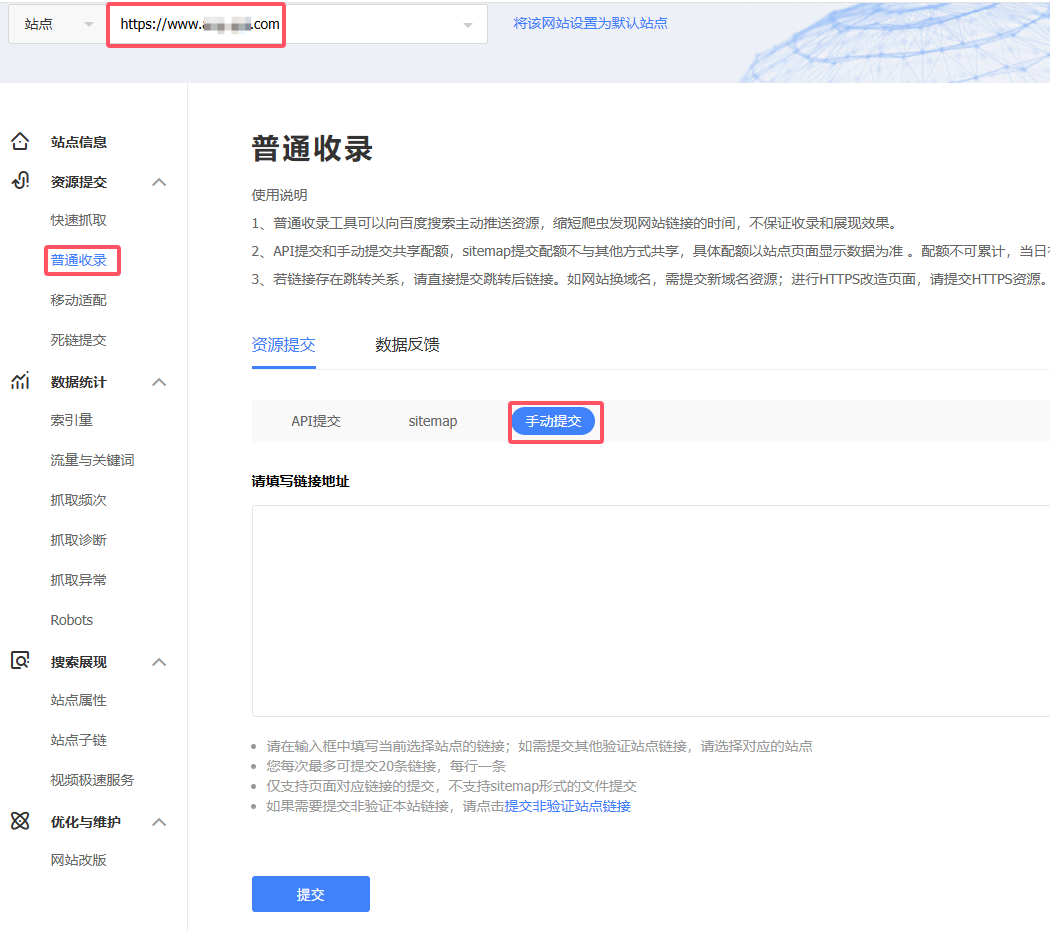The image size is (1050, 932).
Task: Click the blue 提交 button
Action: [311, 894]
